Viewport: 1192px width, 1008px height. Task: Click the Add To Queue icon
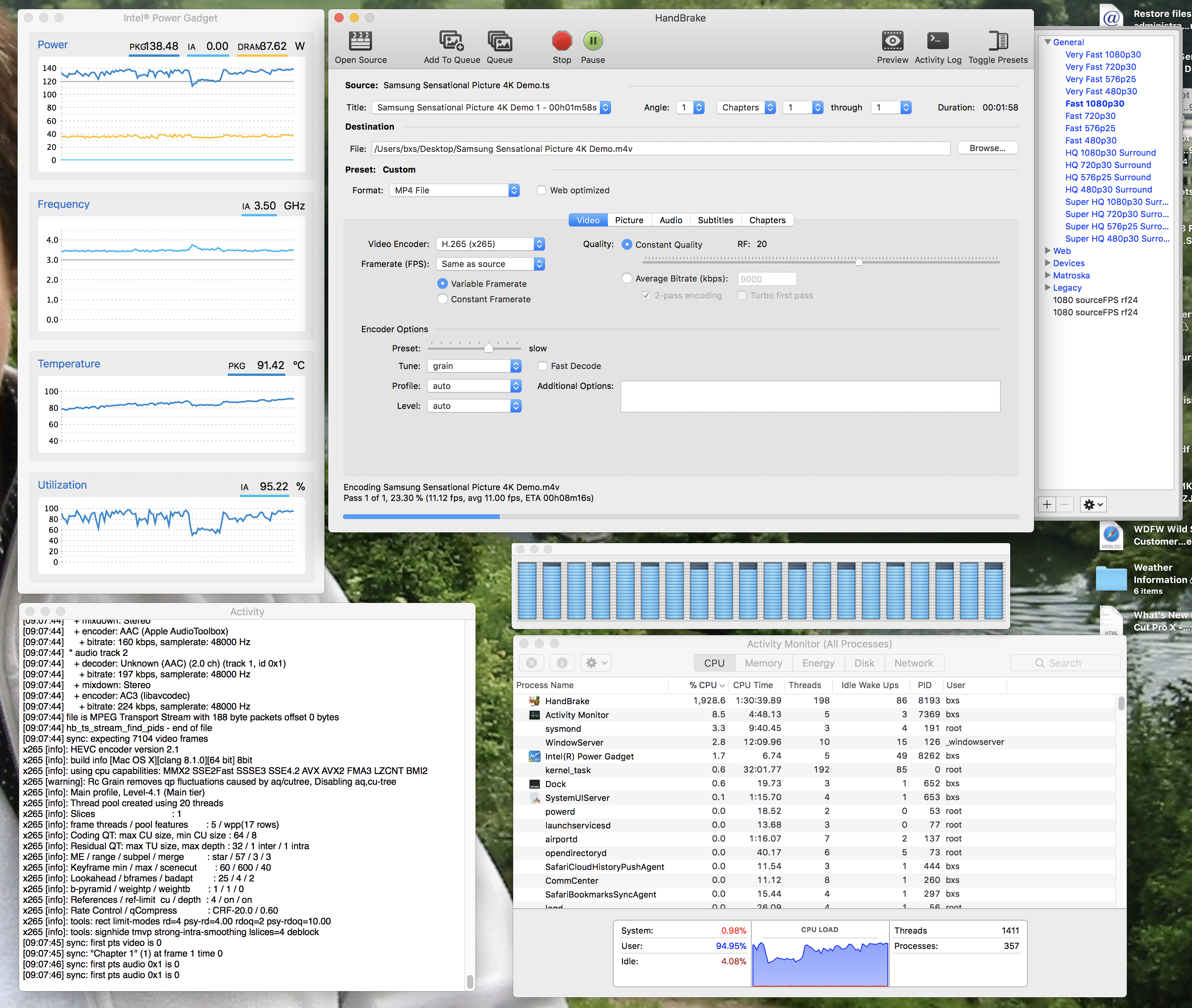(x=451, y=41)
